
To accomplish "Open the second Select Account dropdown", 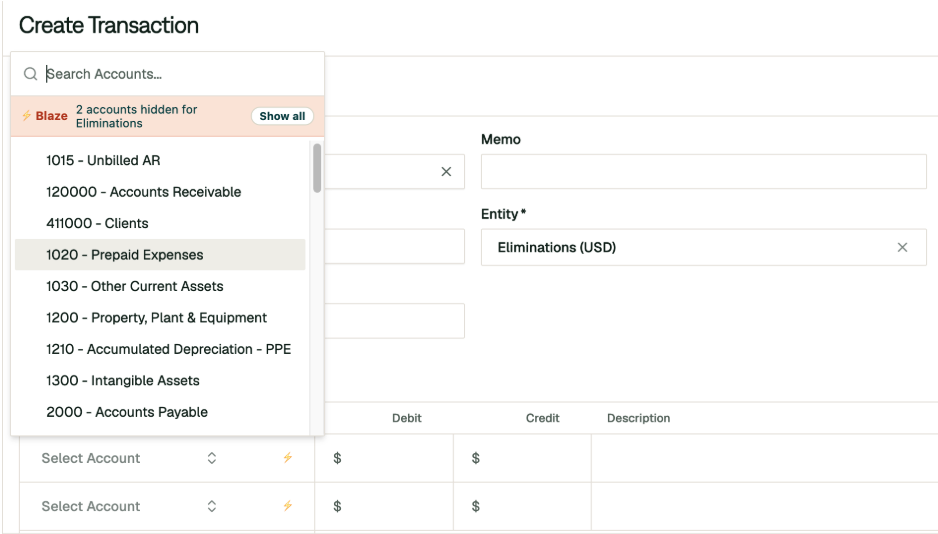I will coord(129,506).
